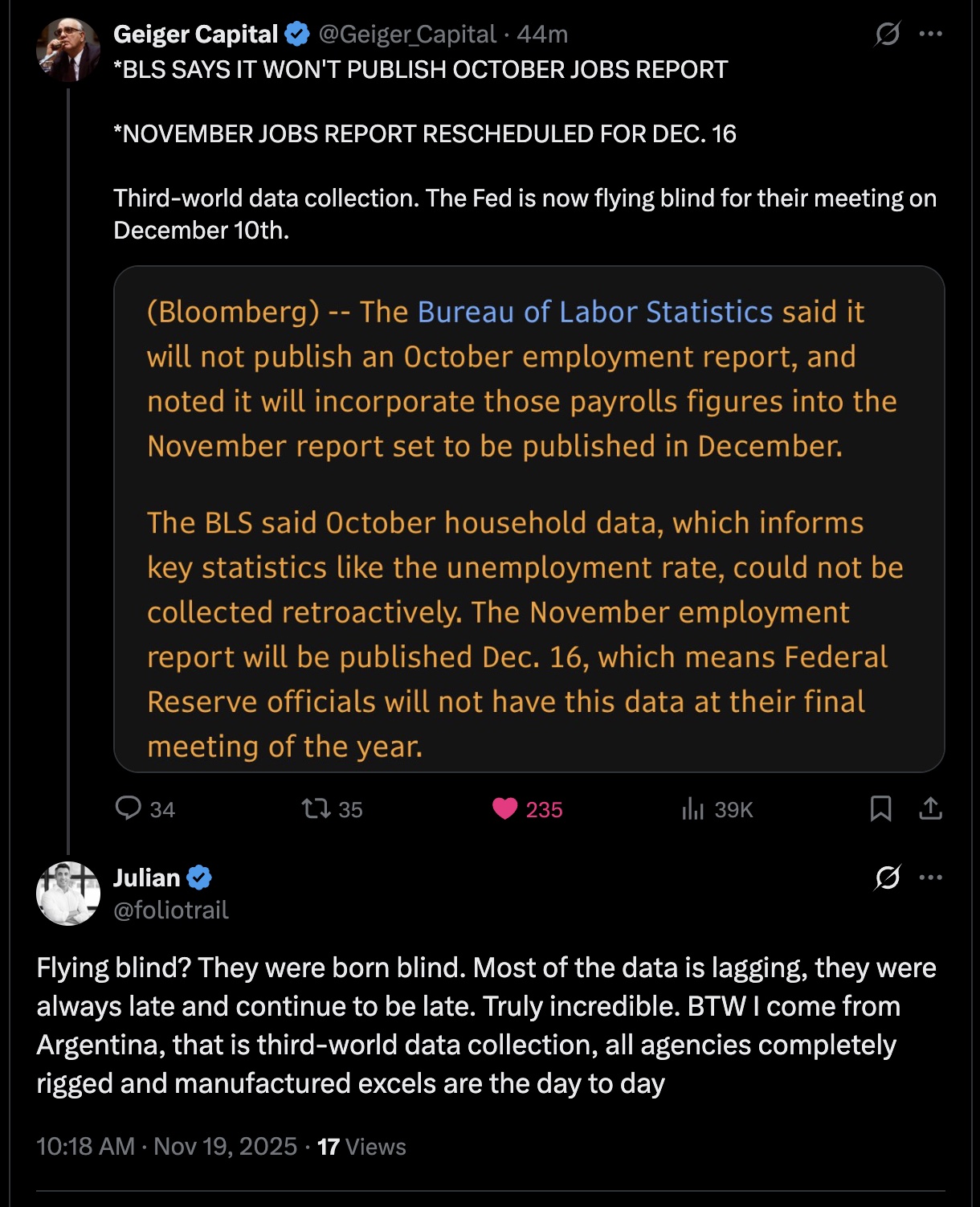Click the Grok icon on Geiger Capital's post
Viewport: 980px width, 1207px height.
tap(887, 34)
